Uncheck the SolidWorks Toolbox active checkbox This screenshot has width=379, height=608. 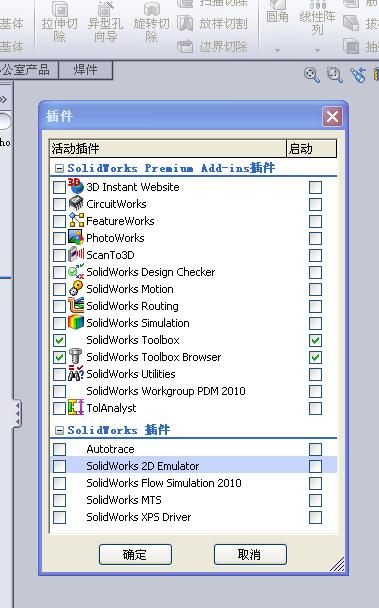[x=59, y=340]
